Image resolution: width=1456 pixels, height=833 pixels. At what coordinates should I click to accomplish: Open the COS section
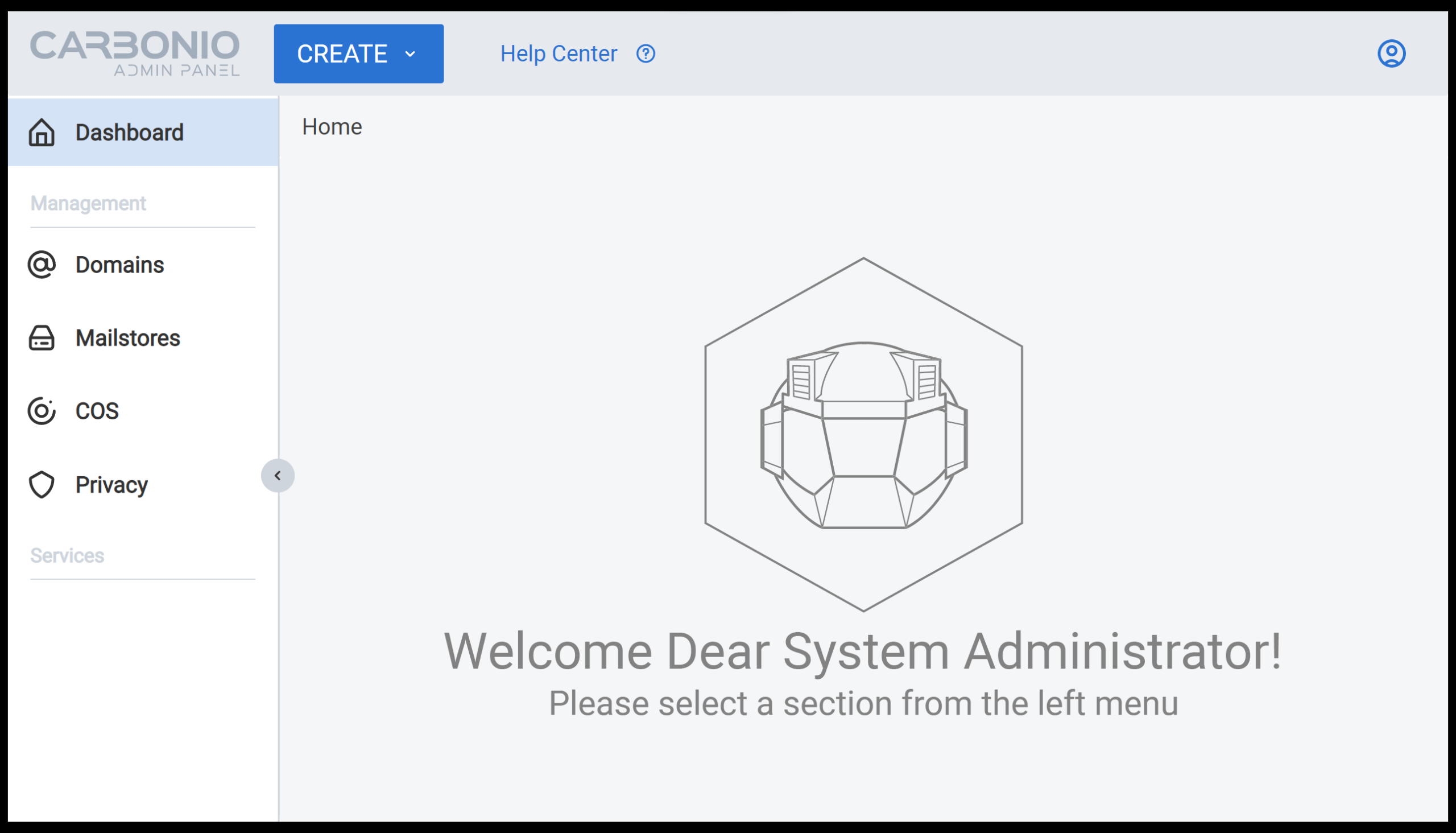point(143,411)
